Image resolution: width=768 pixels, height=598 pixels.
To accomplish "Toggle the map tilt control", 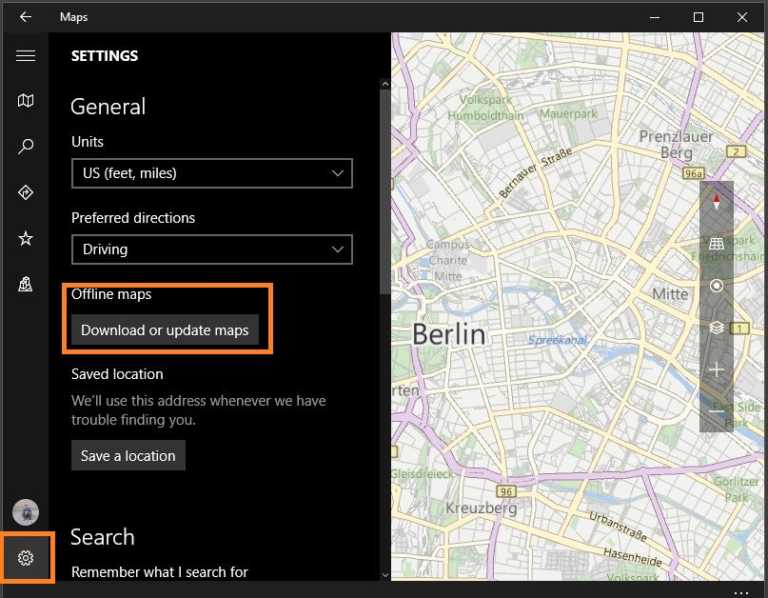I will (x=716, y=243).
